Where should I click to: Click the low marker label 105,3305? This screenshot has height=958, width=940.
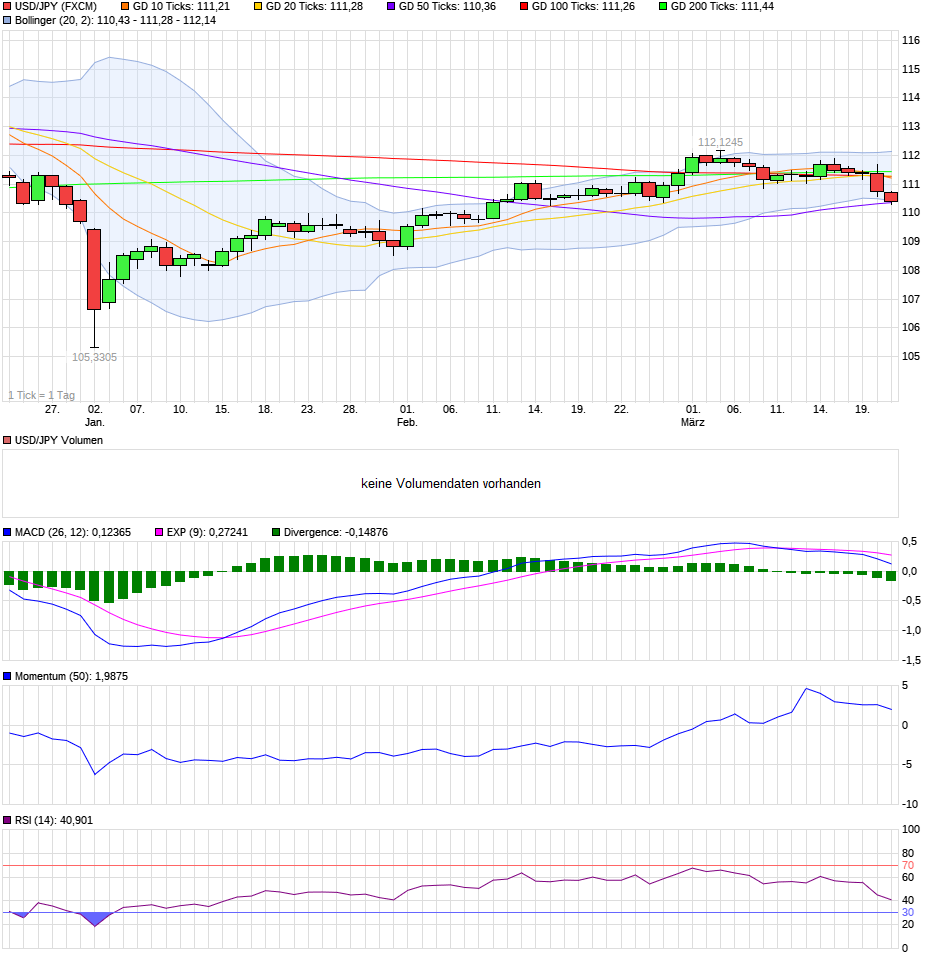[94, 357]
